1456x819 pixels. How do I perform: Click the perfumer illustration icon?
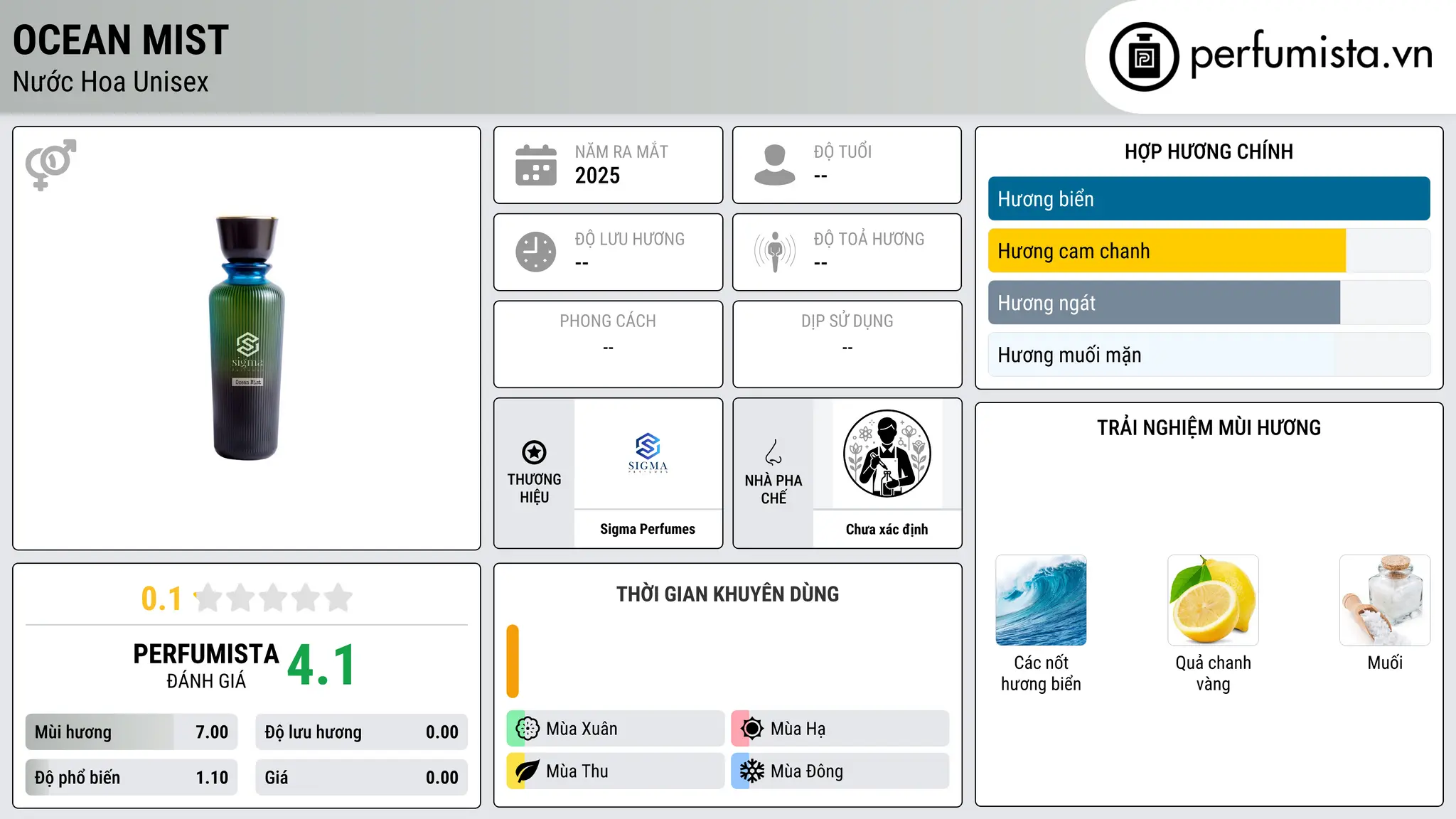(x=887, y=454)
